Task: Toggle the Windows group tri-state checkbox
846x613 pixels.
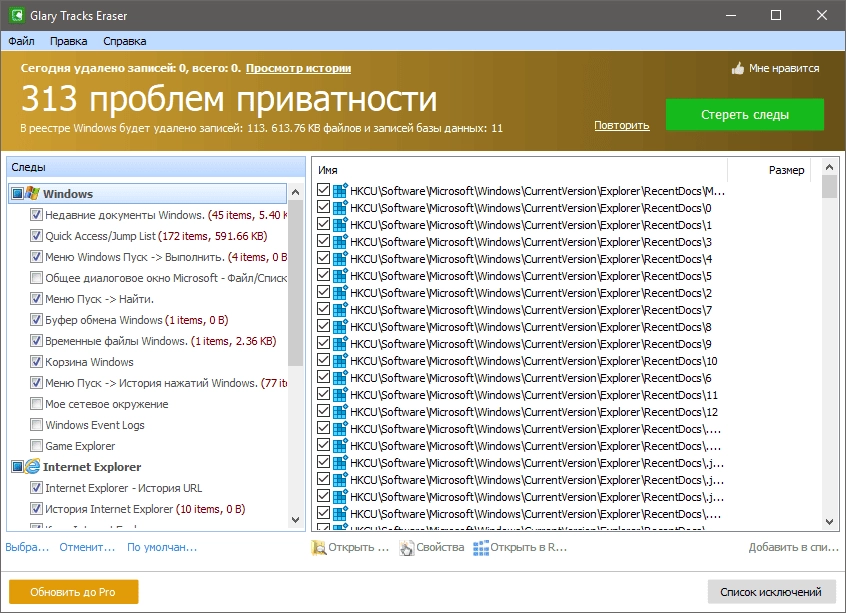Action: 17,193
